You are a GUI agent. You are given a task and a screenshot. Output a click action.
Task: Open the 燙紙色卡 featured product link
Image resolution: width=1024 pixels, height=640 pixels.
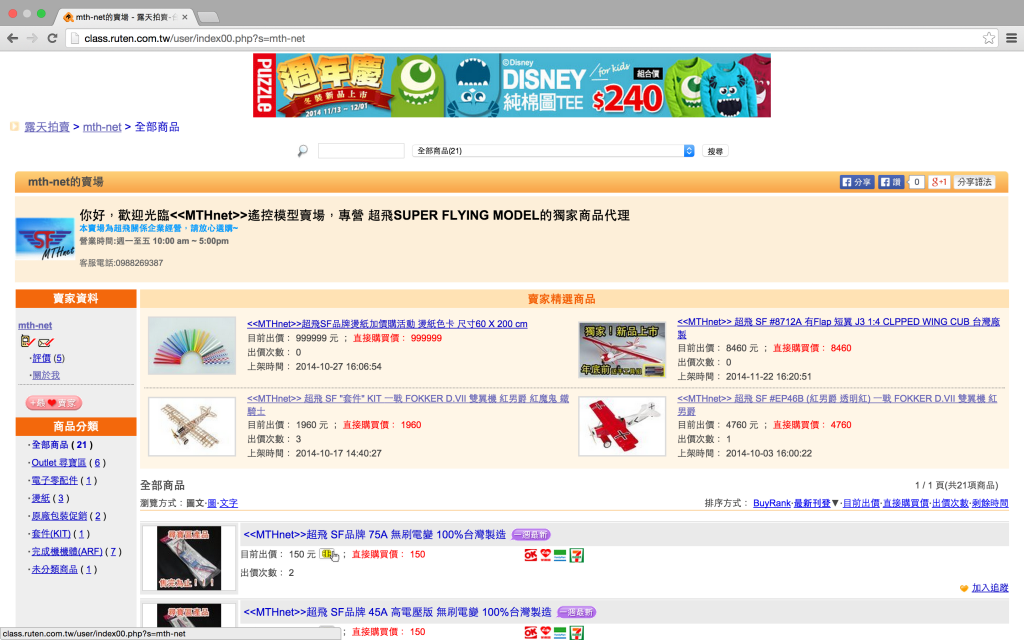click(x=387, y=324)
